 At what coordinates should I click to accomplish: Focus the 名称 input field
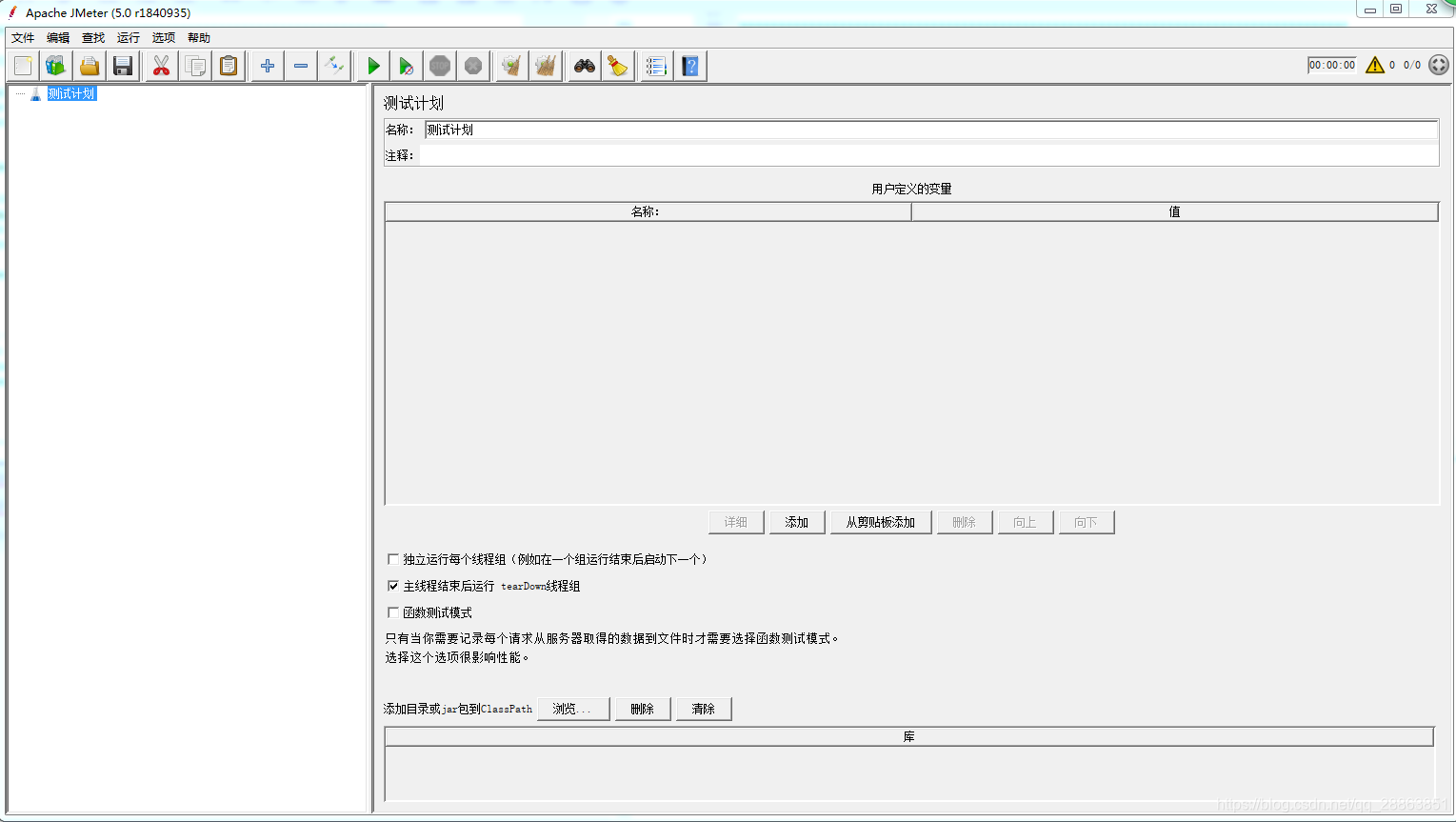point(931,130)
